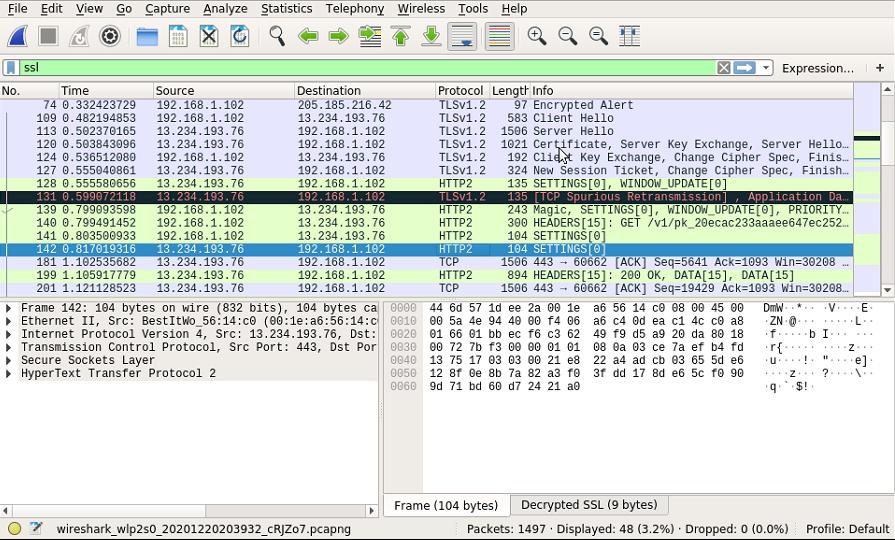Open expert information from the status bar circle
This screenshot has width=895, height=540.
click(14, 528)
